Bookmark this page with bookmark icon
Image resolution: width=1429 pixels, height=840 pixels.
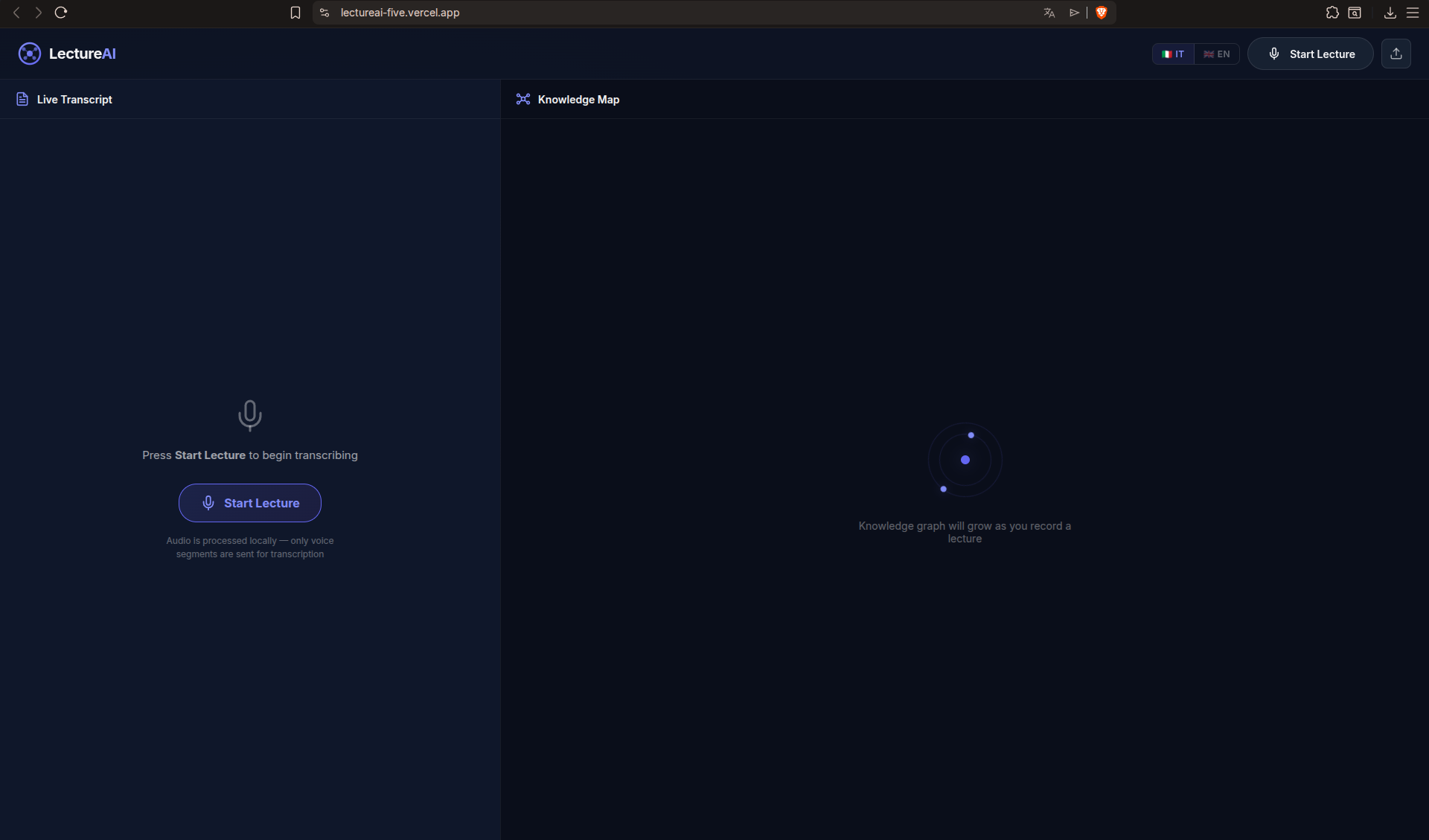295,13
